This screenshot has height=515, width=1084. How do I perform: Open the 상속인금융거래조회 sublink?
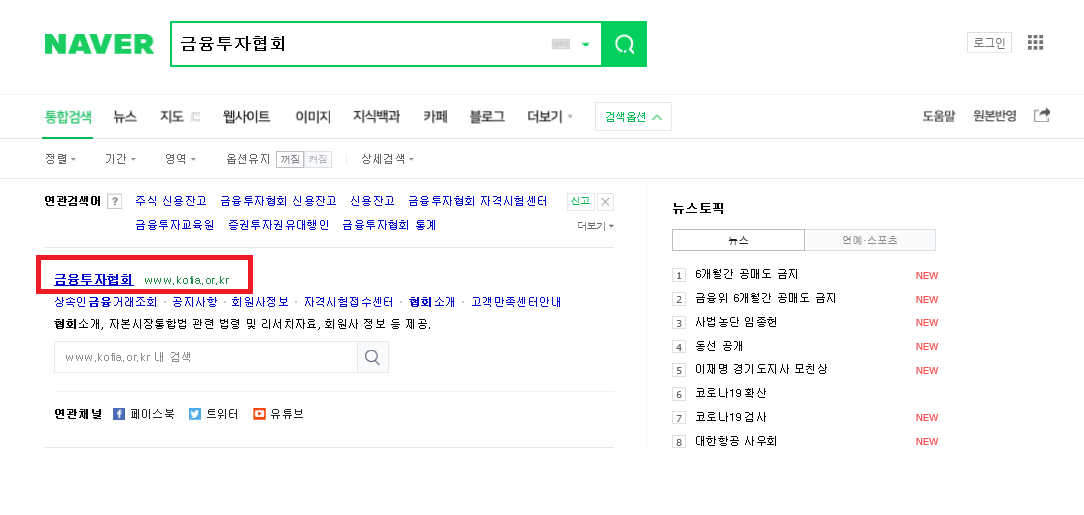[x=106, y=302]
